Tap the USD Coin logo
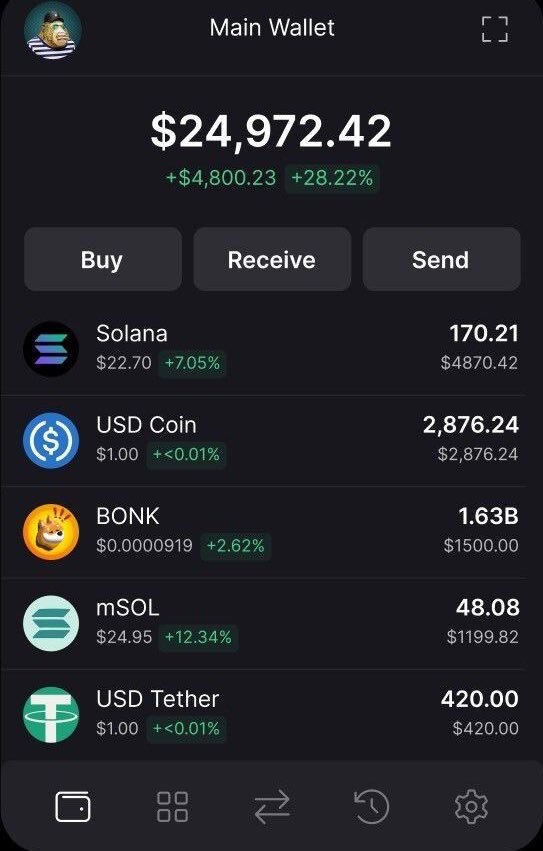 click(51, 440)
